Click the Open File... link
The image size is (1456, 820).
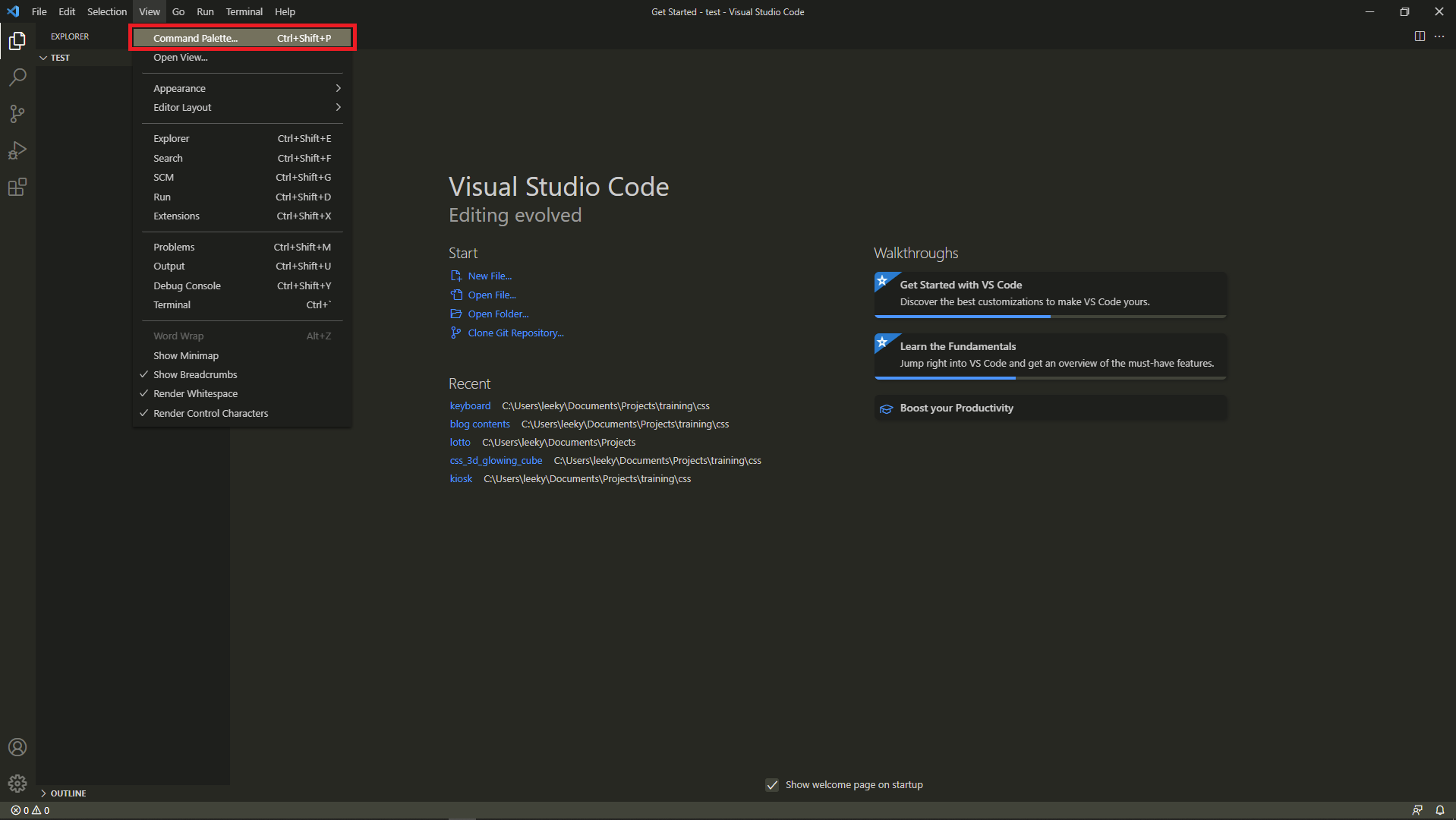(492, 295)
